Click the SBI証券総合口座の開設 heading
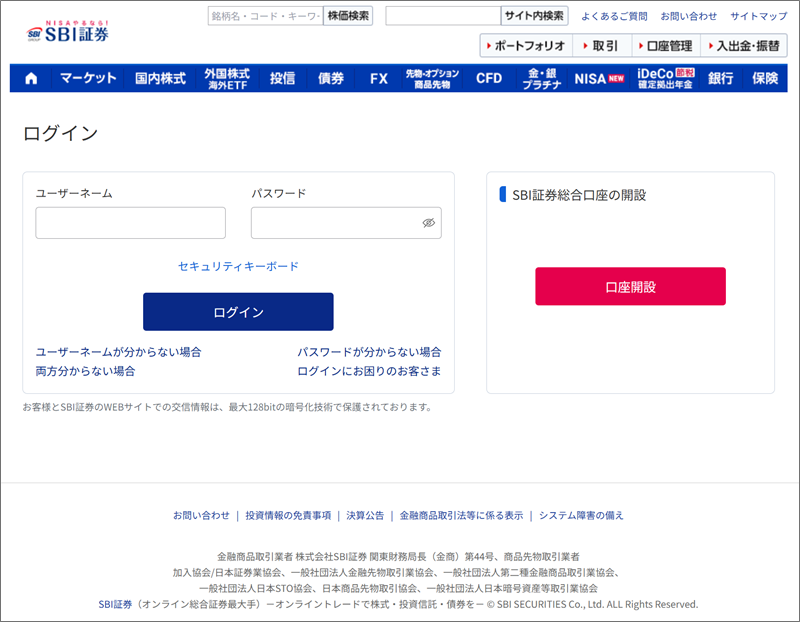Screen dimensions: 800x622 579,195
